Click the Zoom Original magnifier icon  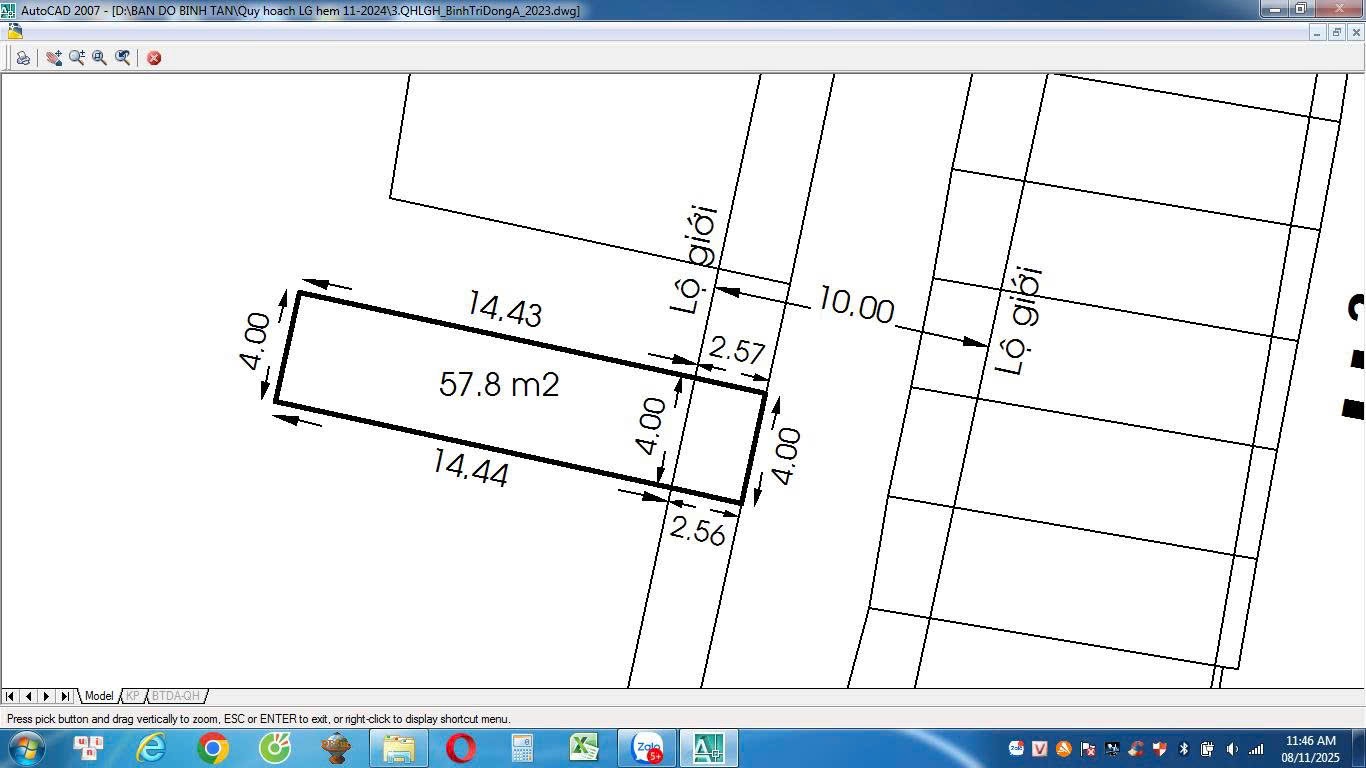[123, 58]
